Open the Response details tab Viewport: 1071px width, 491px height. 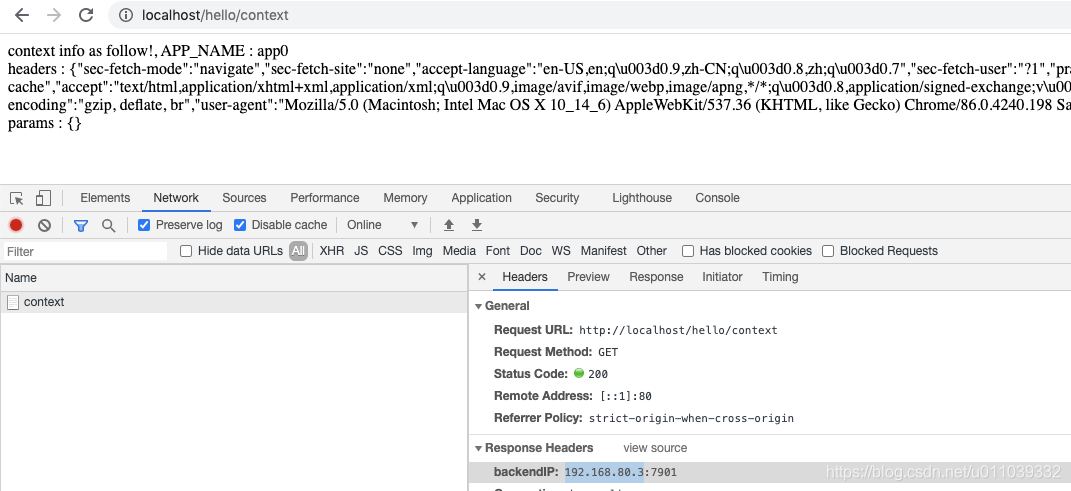656,277
